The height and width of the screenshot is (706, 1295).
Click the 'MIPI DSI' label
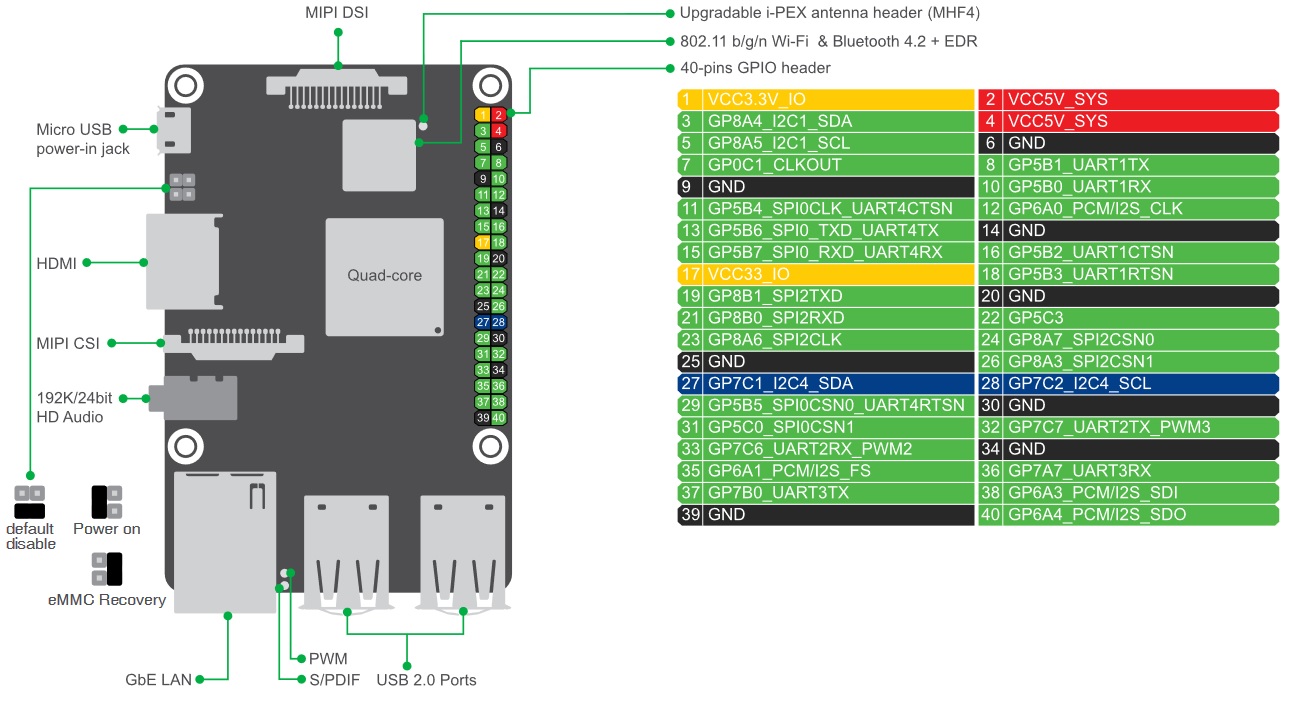[x=338, y=13]
